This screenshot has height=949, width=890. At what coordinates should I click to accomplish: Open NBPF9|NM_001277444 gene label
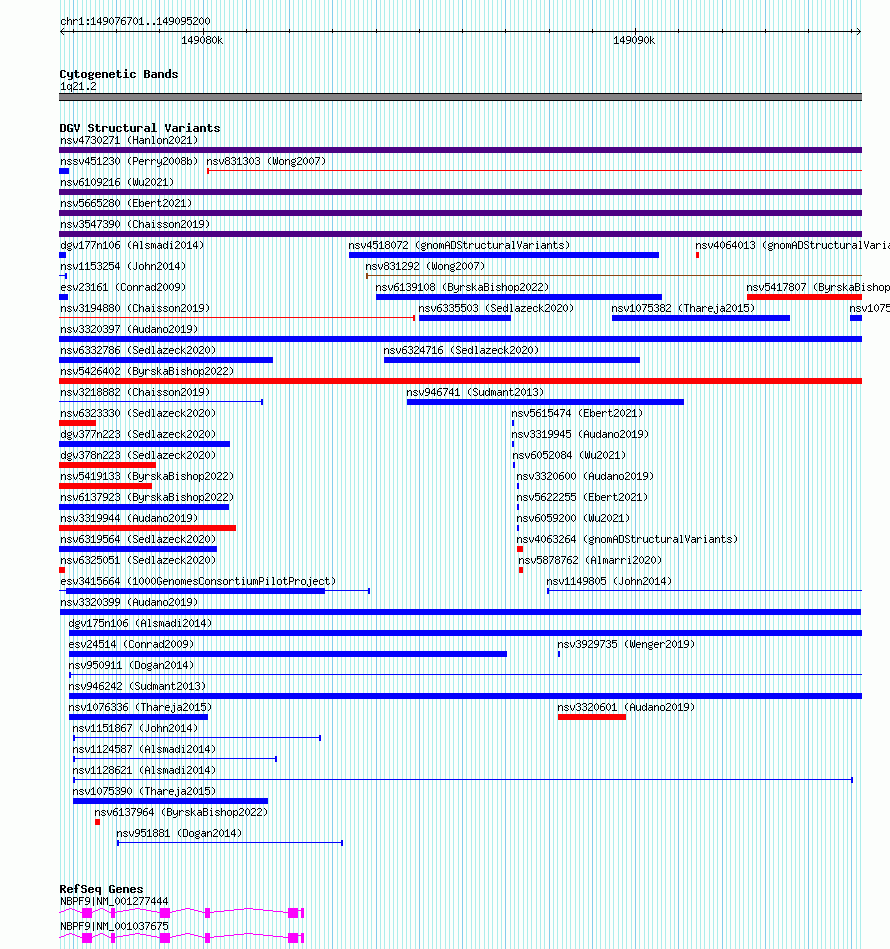[x=114, y=902]
